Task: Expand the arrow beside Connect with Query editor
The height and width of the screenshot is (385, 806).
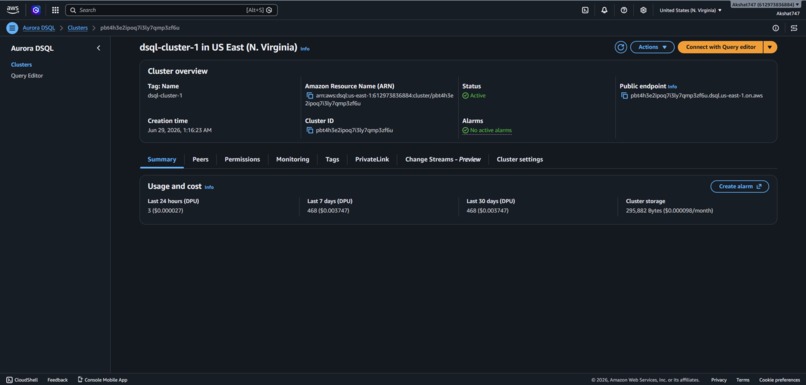Action: click(x=770, y=47)
